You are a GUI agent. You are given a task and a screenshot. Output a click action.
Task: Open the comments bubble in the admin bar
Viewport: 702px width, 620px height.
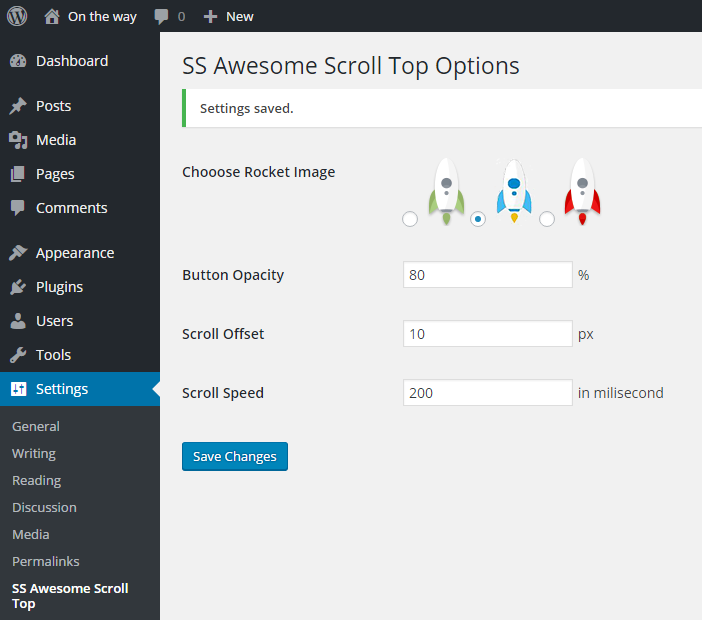point(161,17)
